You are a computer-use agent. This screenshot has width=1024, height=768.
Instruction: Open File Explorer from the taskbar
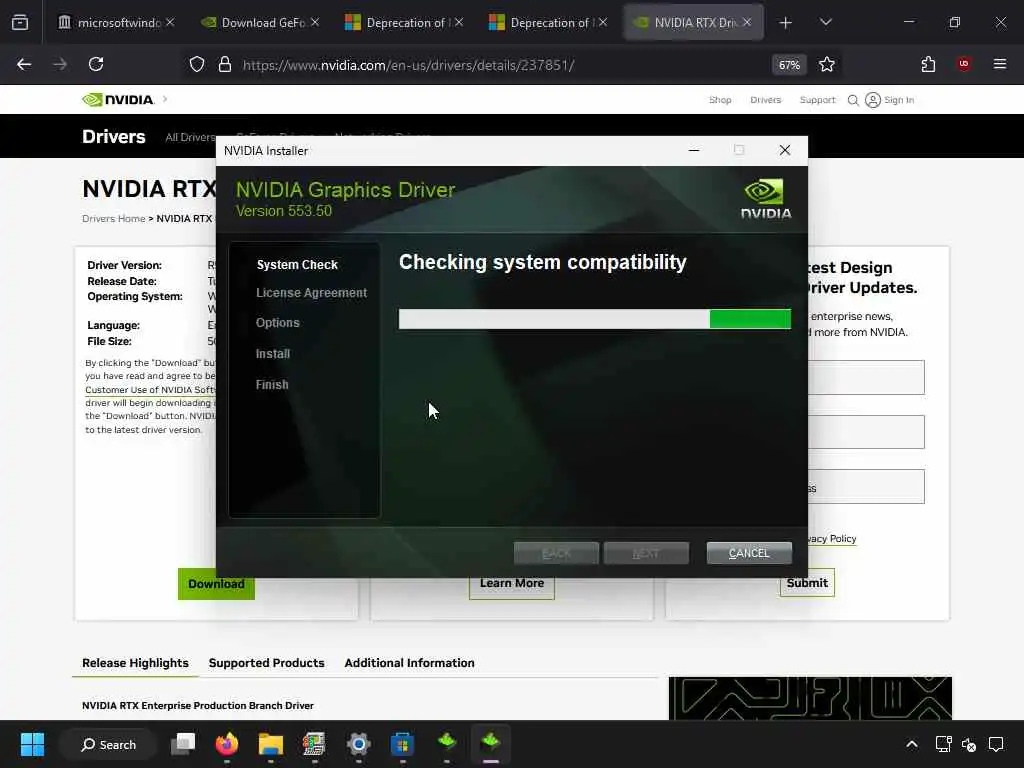pyautogui.click(x=270, y=744)
